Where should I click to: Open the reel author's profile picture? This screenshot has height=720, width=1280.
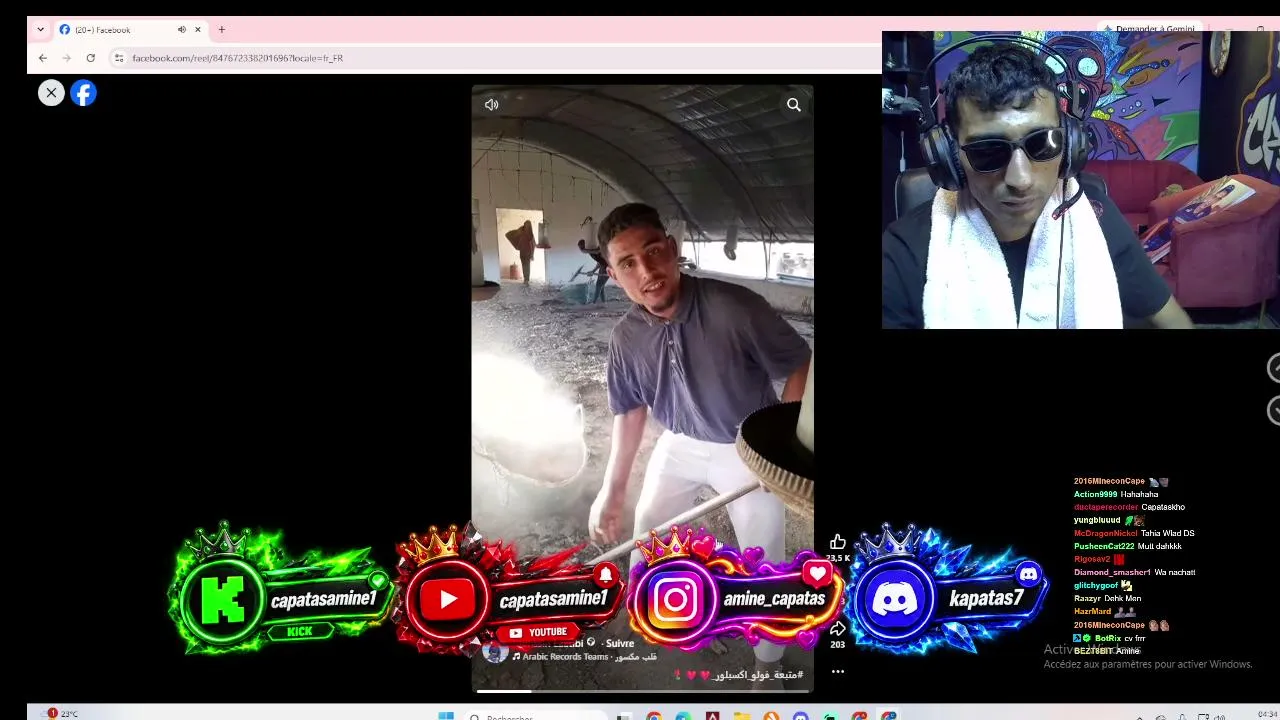[495, 651]
